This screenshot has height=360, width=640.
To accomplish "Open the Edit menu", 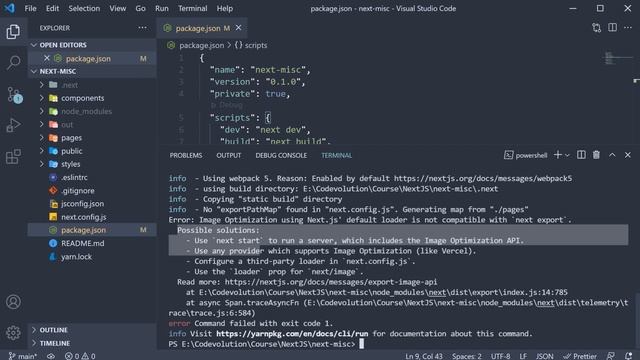I will tap(52, 8).
